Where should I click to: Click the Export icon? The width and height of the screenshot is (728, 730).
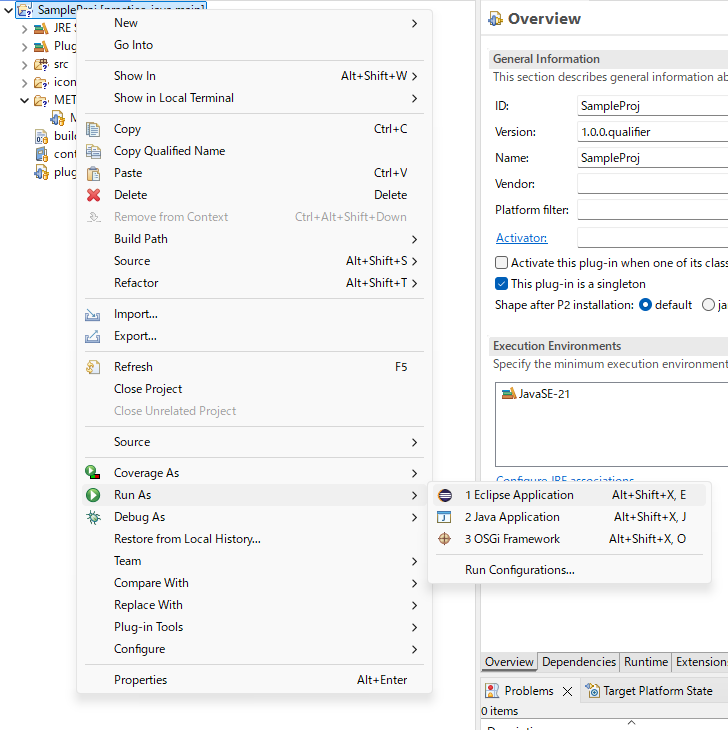click(x=93, y=337)
